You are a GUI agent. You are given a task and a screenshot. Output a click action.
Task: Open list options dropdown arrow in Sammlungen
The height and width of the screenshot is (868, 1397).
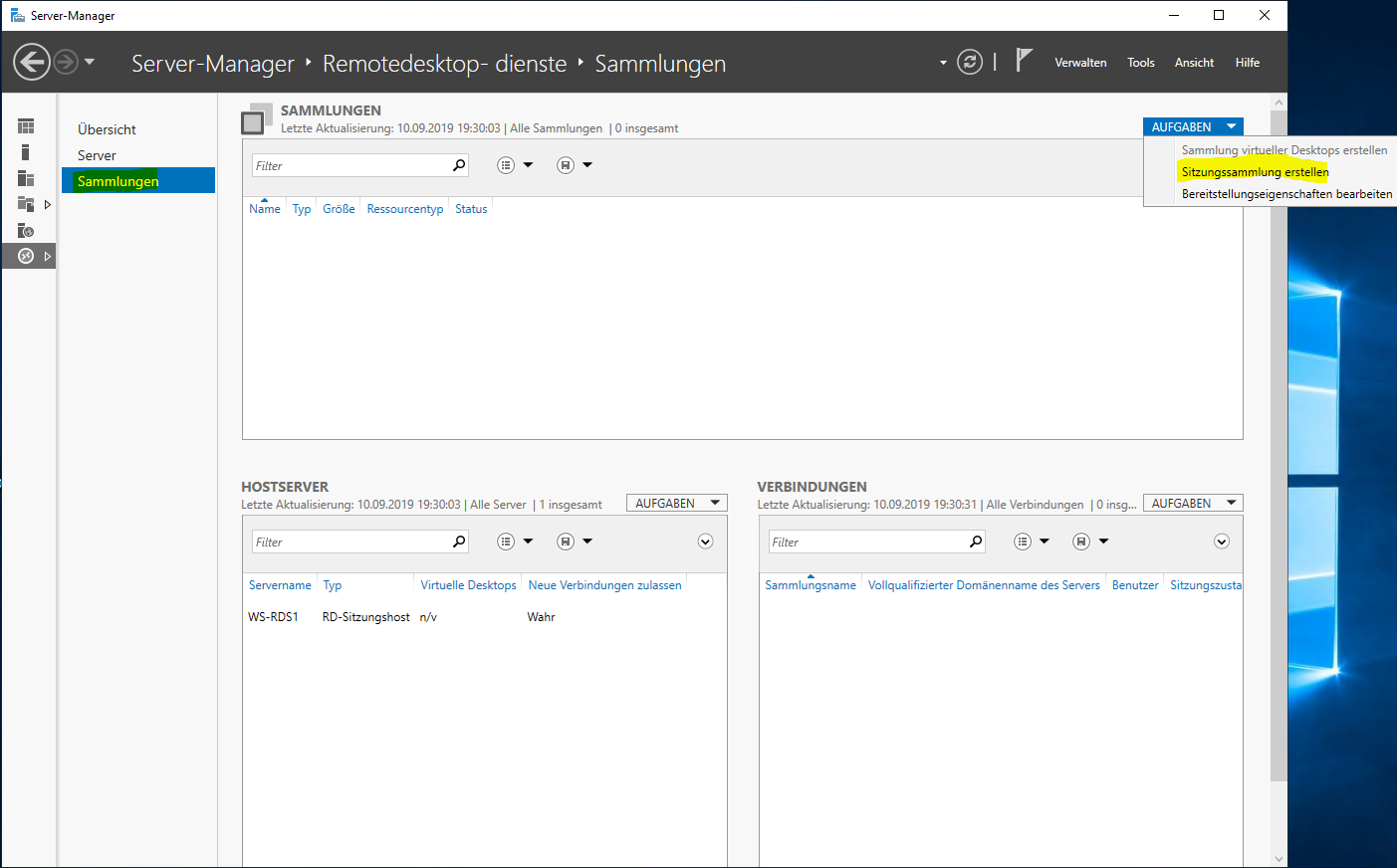[528, 165]
